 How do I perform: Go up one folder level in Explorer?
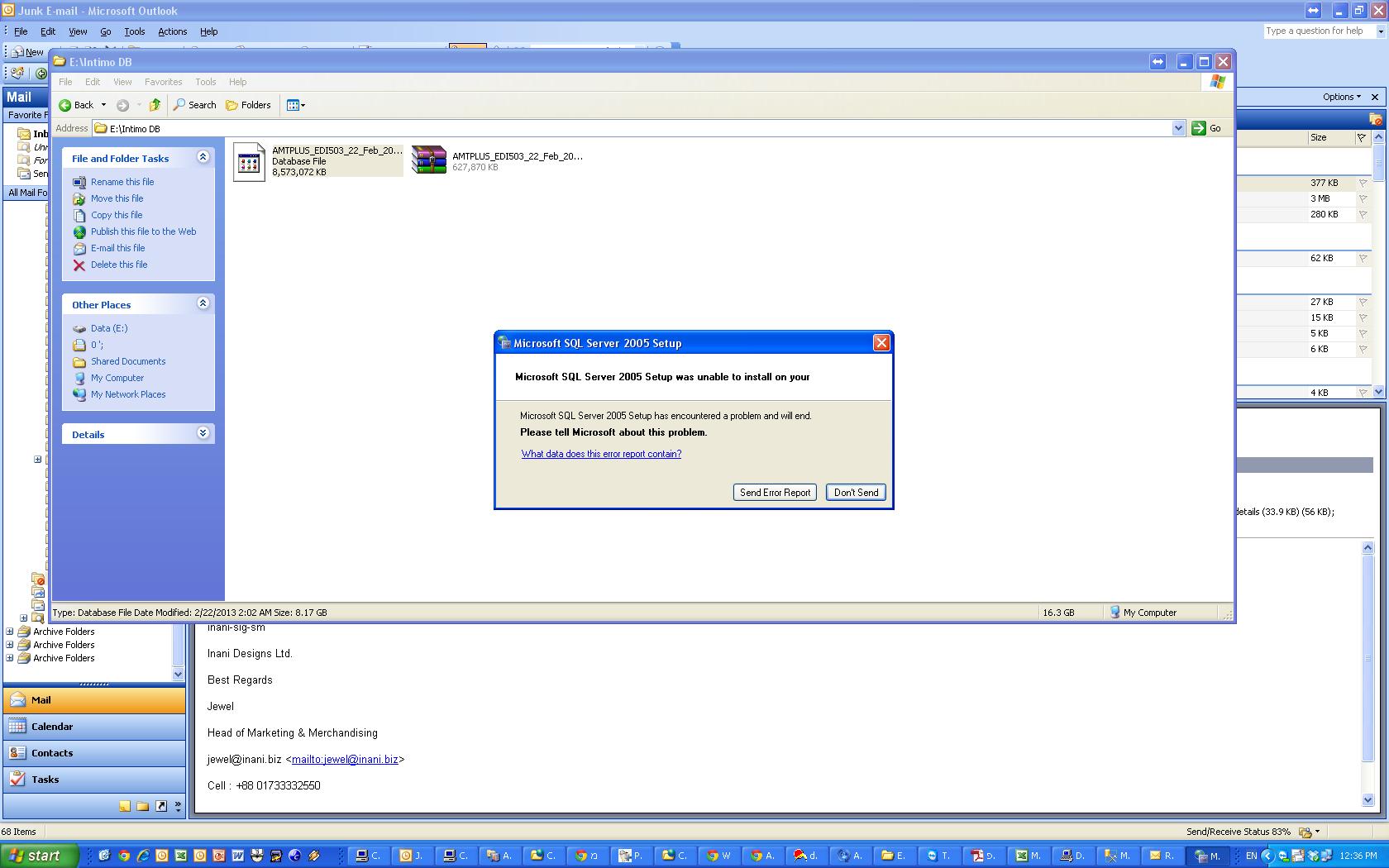click(155, 105)
